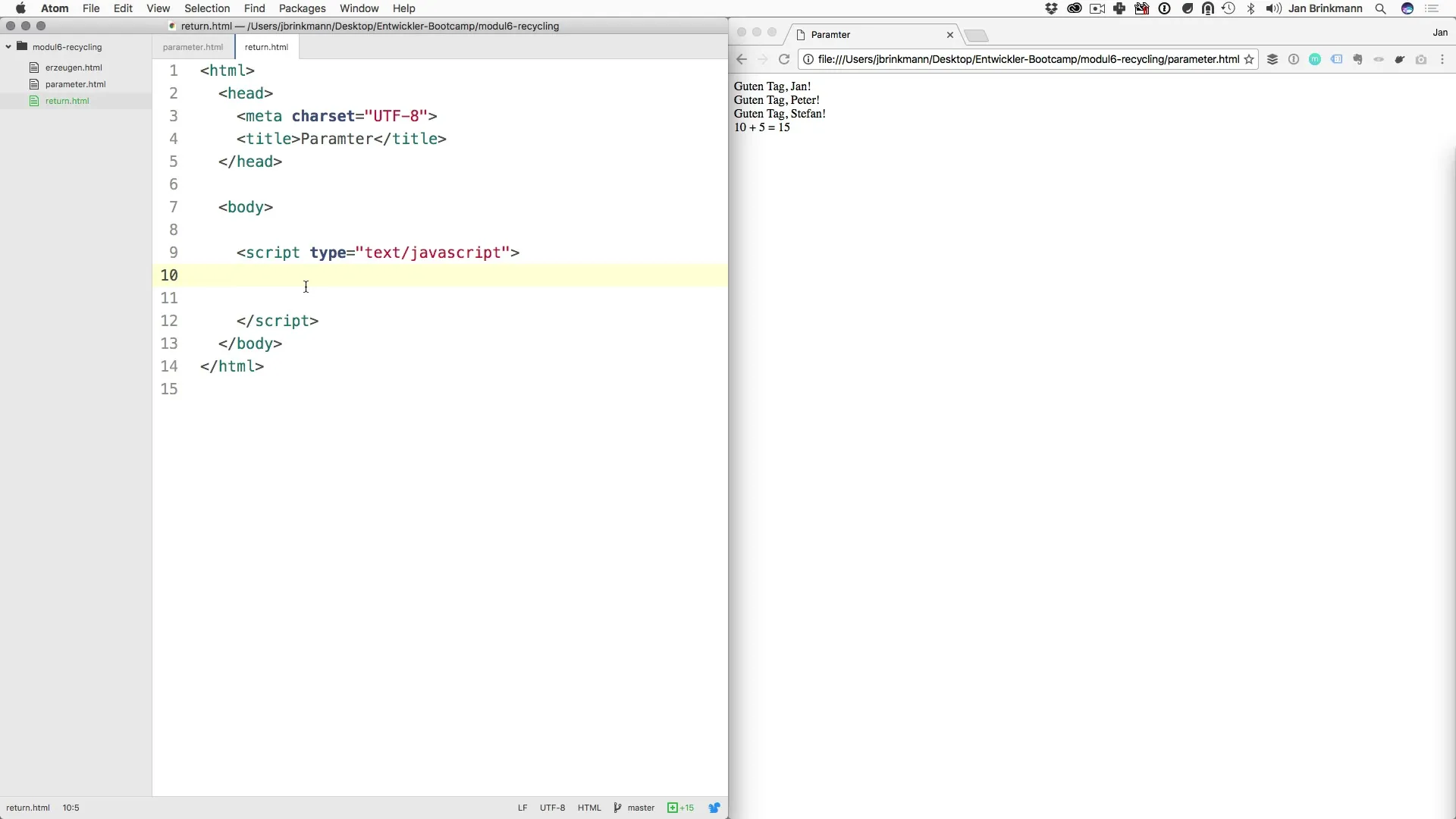Open erzeugen.html in the tree view
The height and width of the screenshot is (819, 1456).
73,67
